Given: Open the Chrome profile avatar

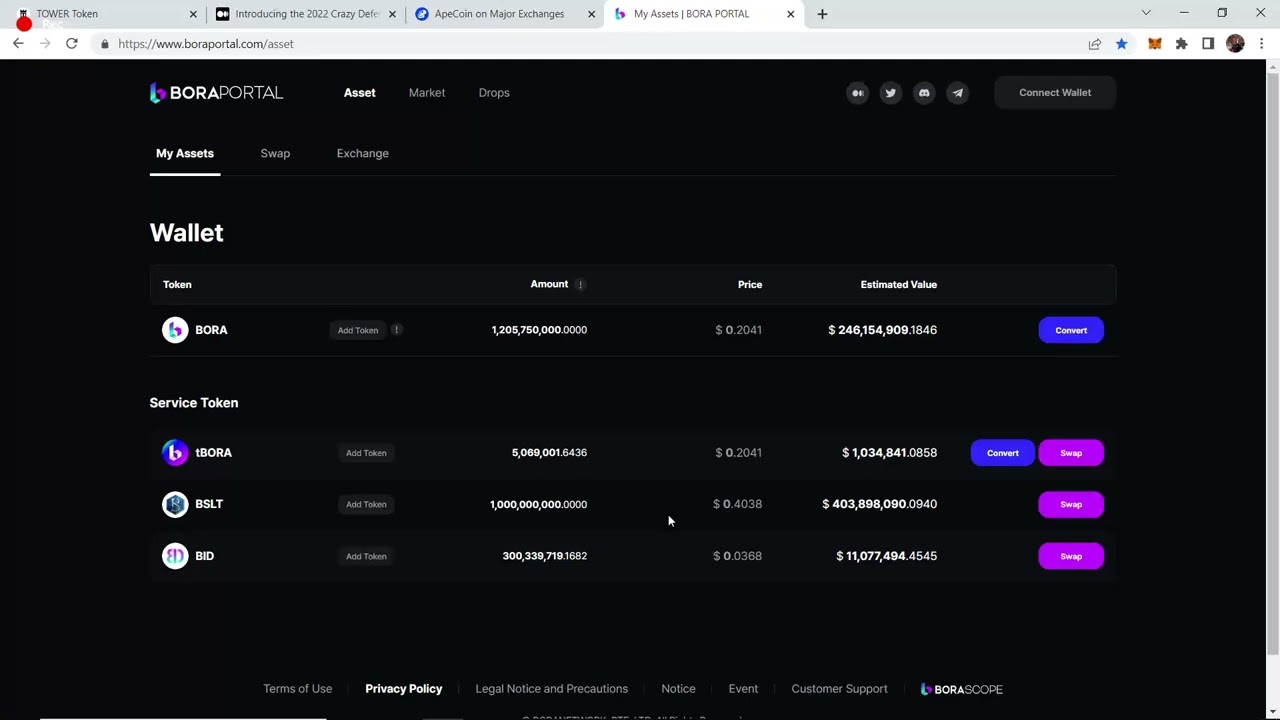Looking at the screenshot, I should point(1235,44).
